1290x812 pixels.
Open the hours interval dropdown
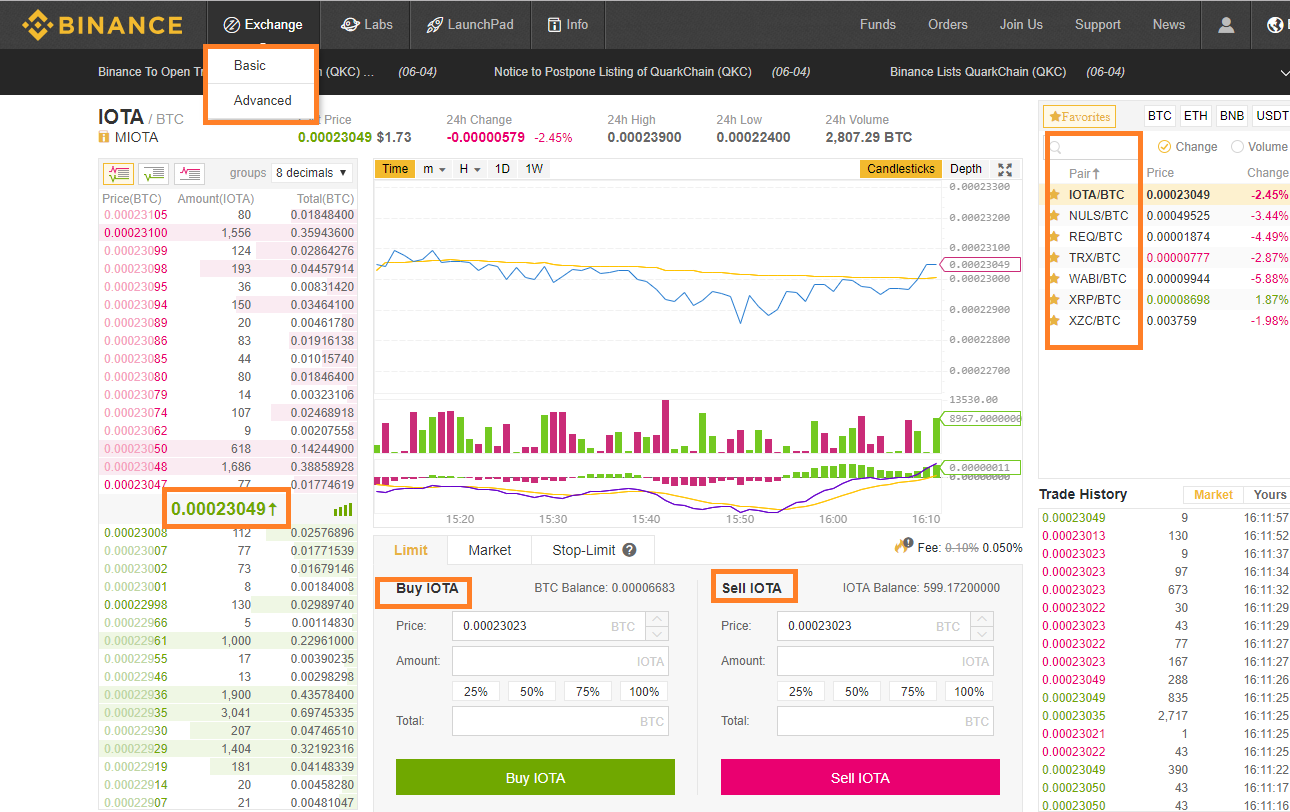(470, 169)
